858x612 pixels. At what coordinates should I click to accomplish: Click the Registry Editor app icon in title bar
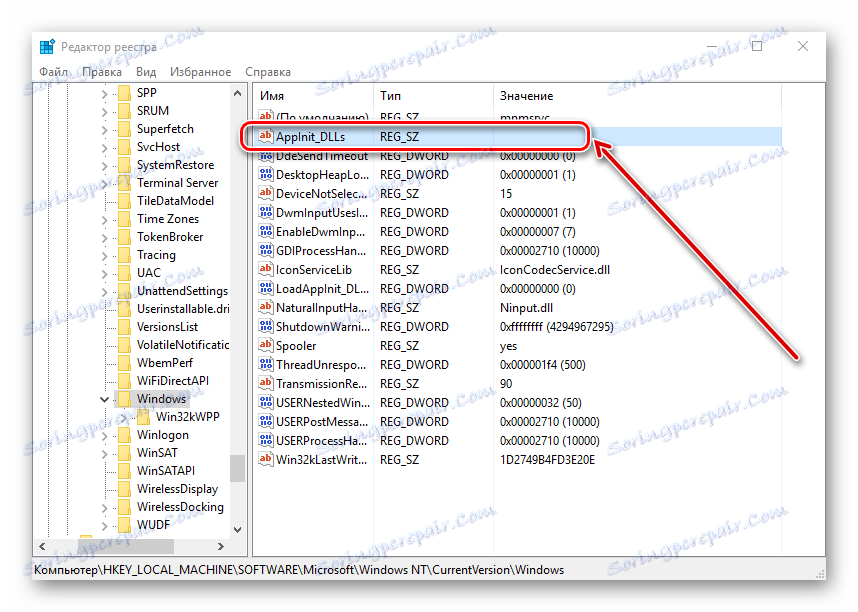pos(47,47)
